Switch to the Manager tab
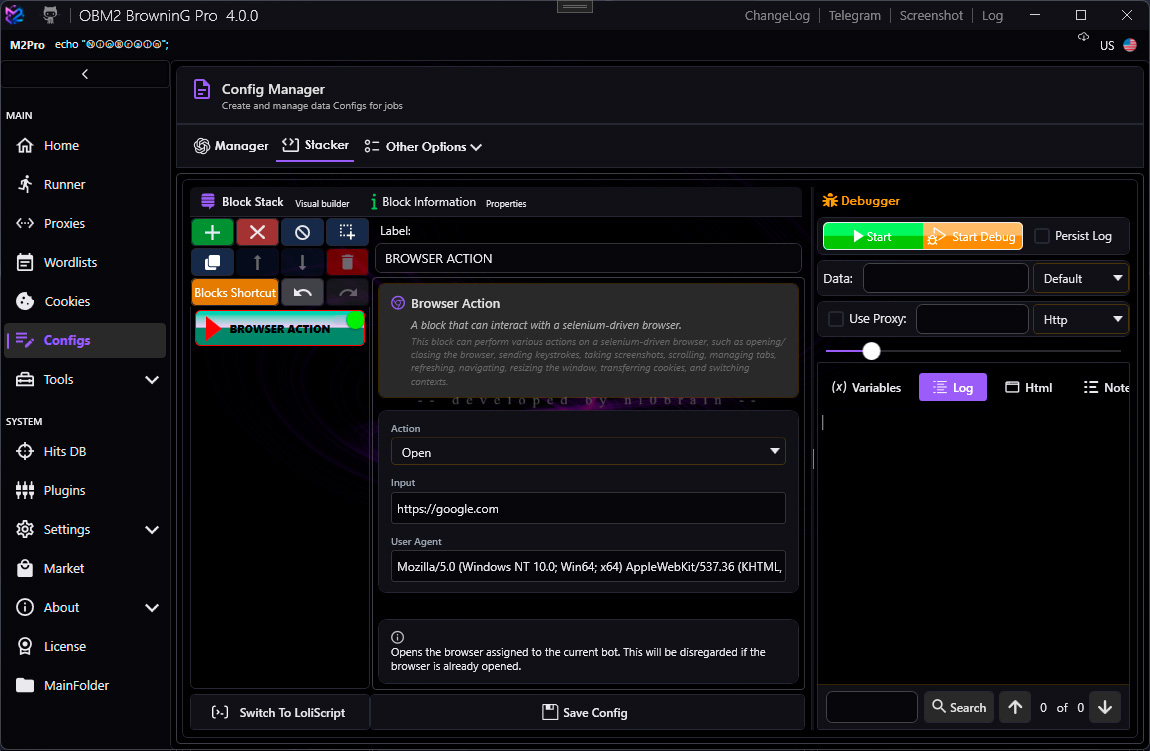This screenshot has width=1150, height=751. tap(231, 146)
